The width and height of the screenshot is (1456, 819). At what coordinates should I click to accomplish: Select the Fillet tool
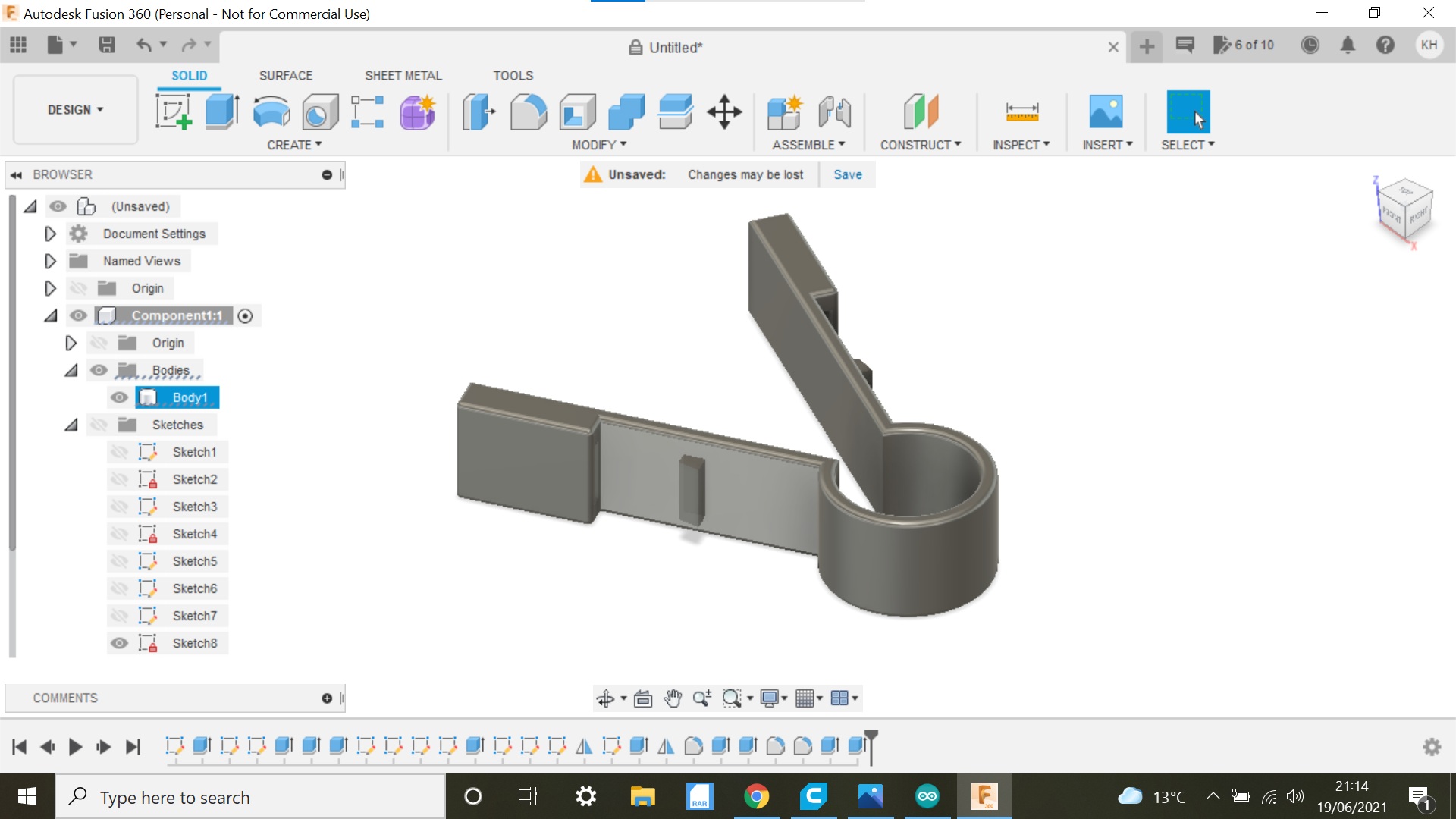tap(528, 111)
